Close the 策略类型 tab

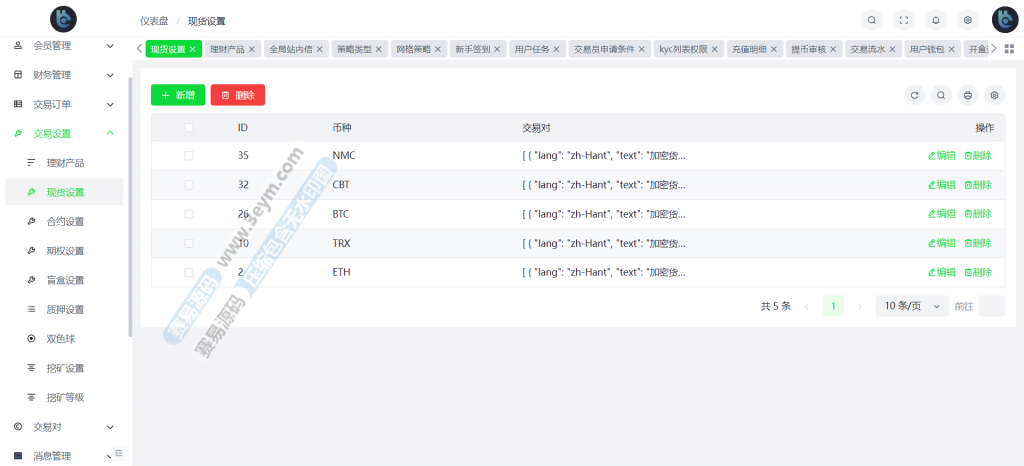click(x=379, y=49)
